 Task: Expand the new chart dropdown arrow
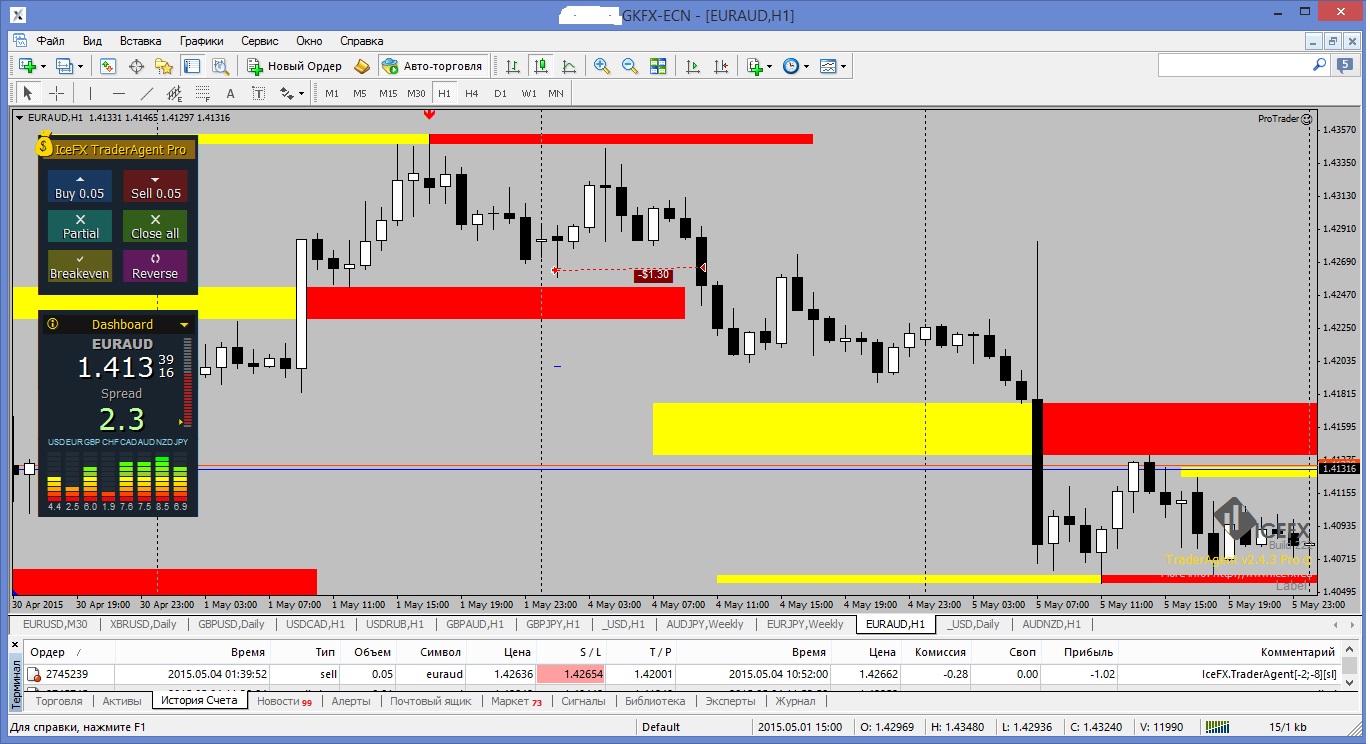(43, 66)
